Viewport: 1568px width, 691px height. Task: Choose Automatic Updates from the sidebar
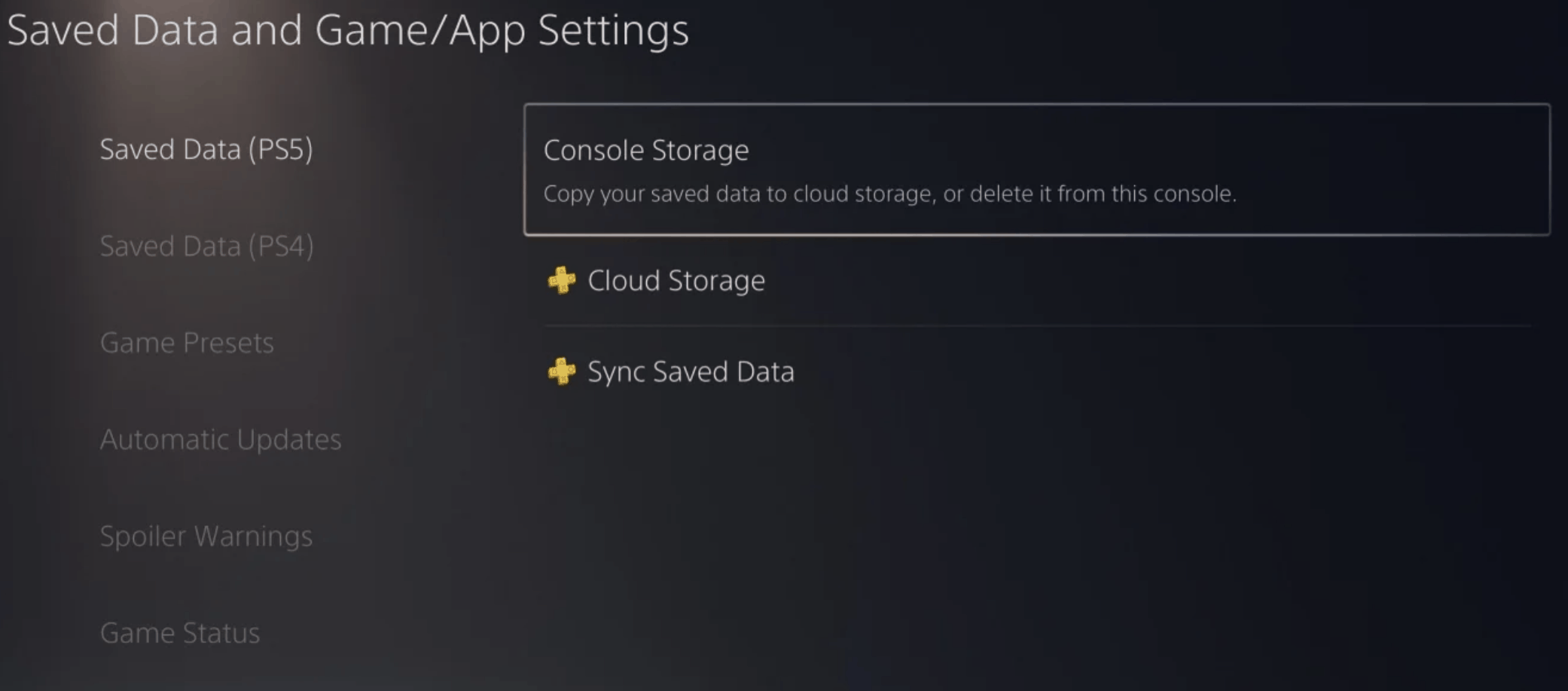(221, 439)
